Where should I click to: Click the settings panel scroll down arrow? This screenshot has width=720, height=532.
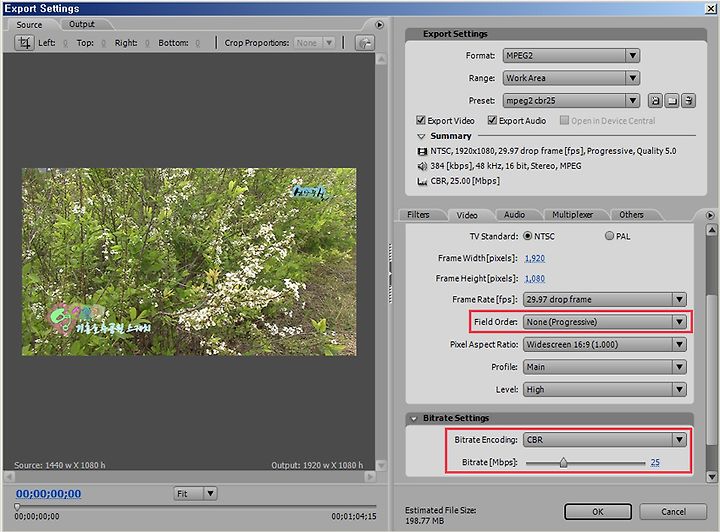[712, 477]
